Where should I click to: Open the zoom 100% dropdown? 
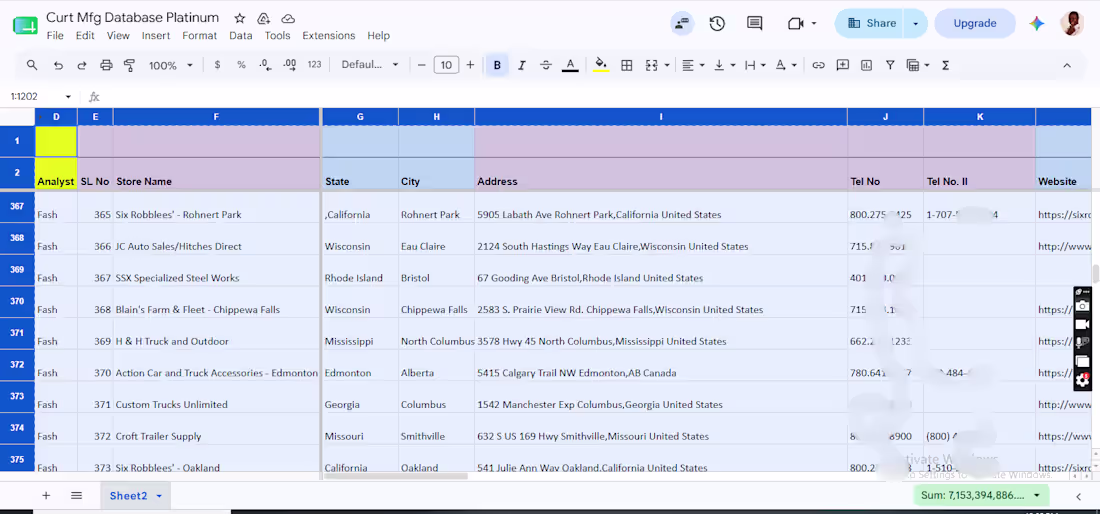pos(170,65)
